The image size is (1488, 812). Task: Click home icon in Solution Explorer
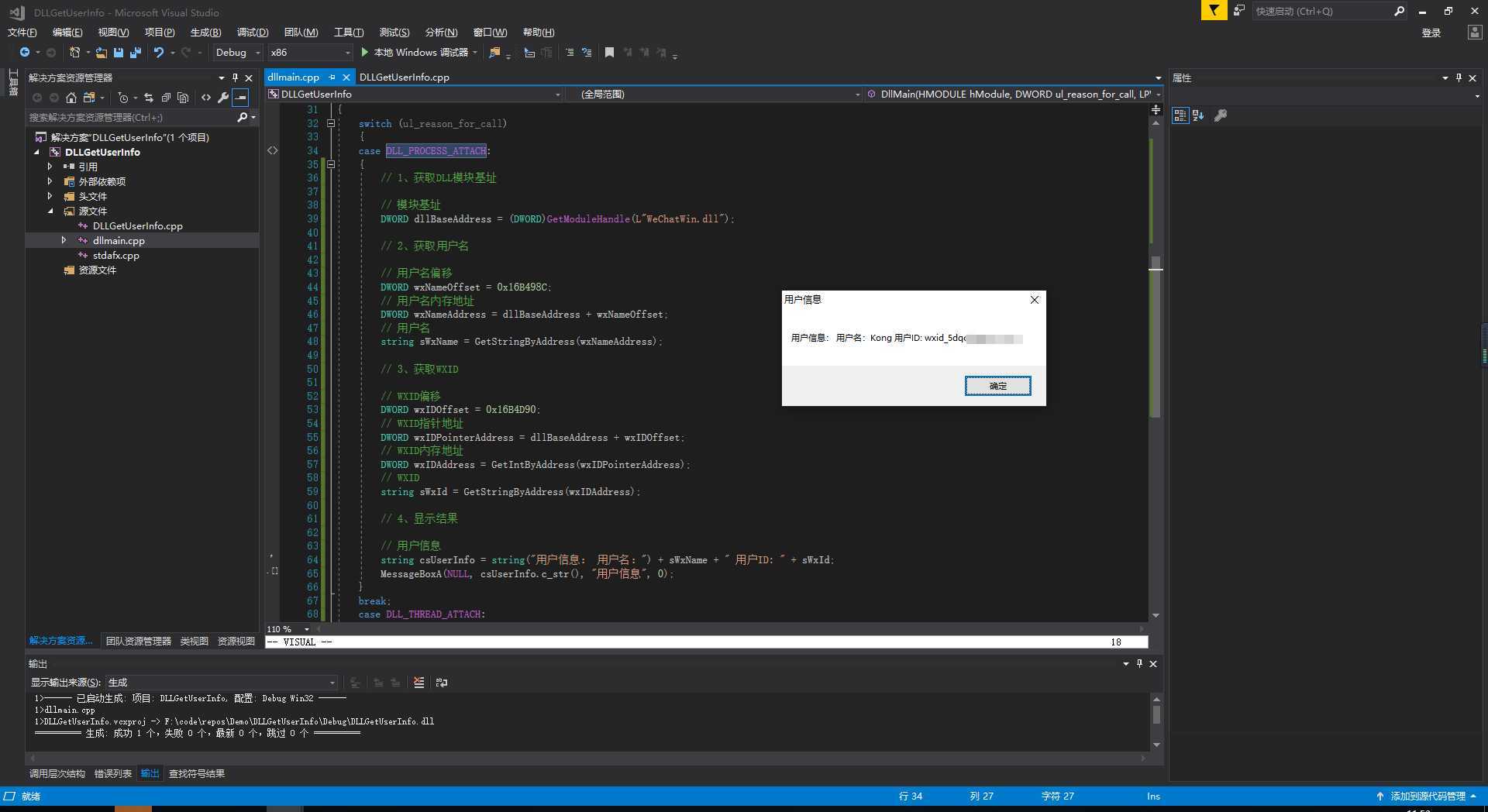(71, 97)
